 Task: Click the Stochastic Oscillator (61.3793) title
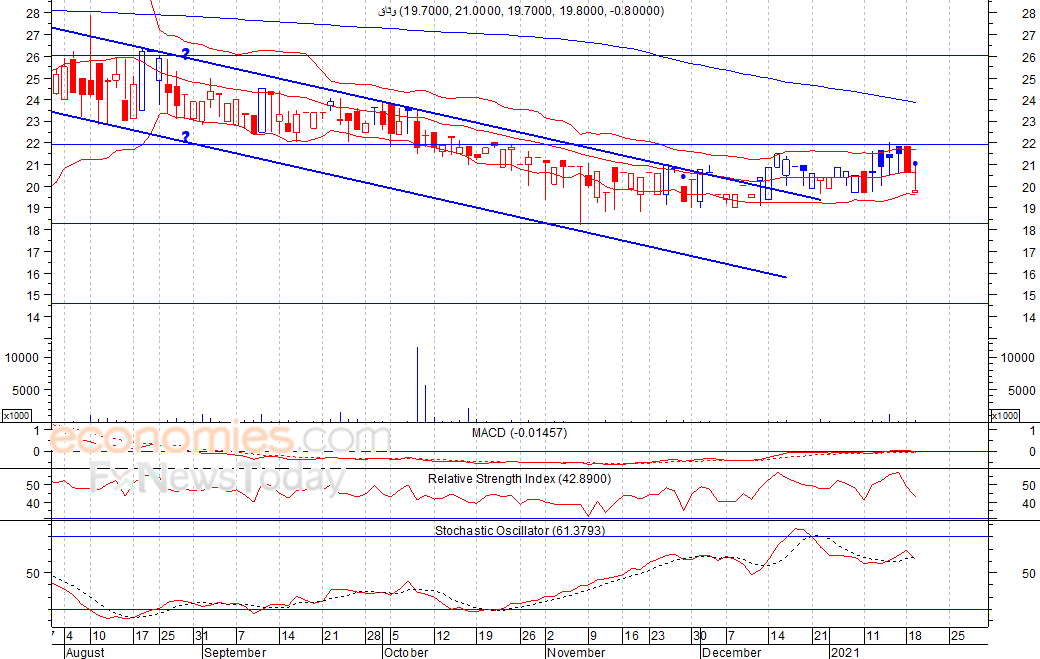pyautogui.click(x=520, y=530)
